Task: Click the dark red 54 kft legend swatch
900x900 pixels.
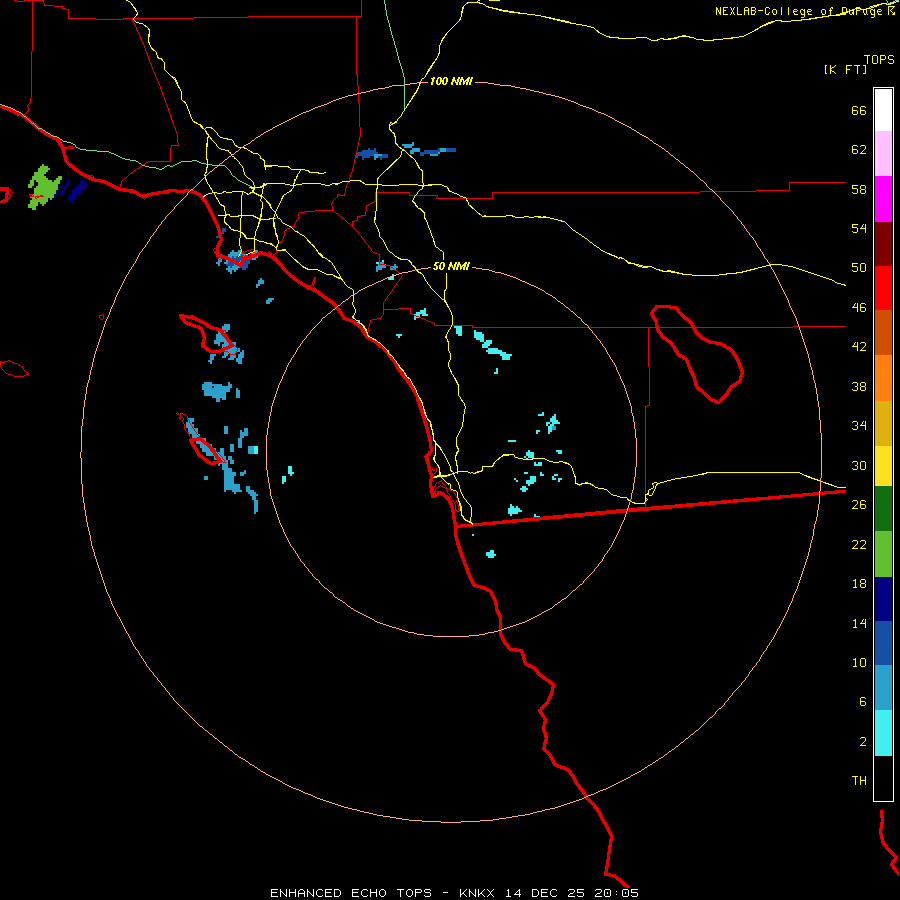Action: [x=883, y=244]
